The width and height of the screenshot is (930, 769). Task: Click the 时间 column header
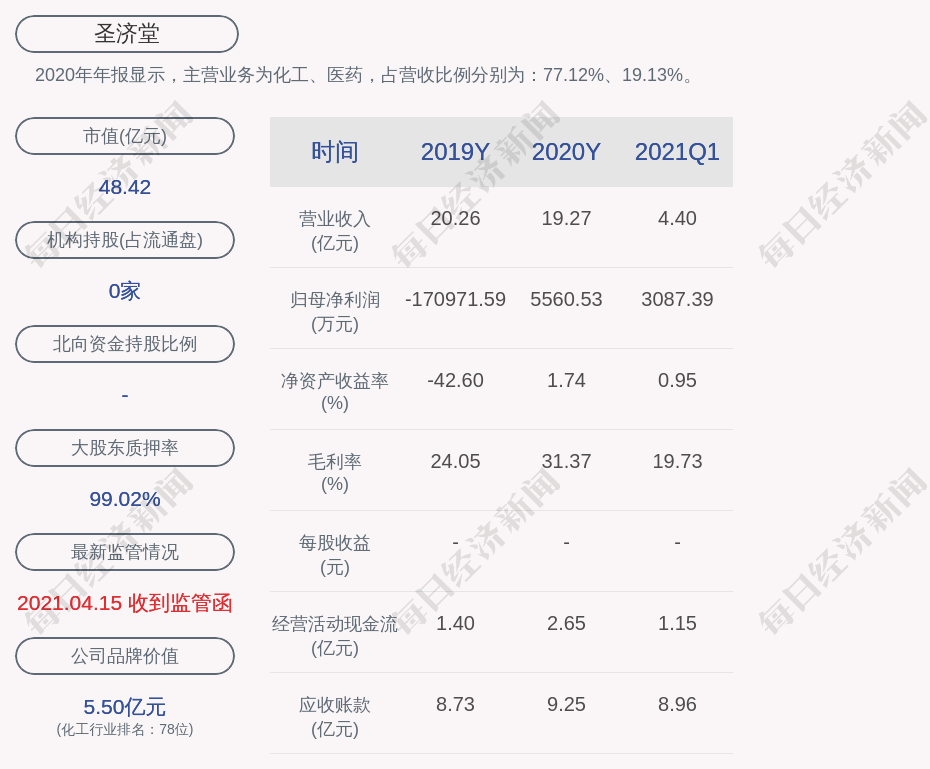[x=335, y=152]
